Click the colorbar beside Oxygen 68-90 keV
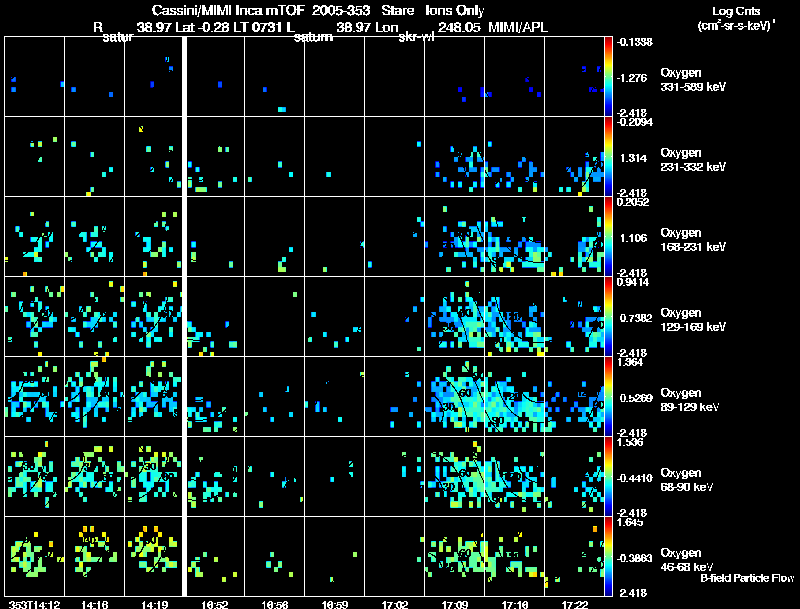Viewport: 800px width, 609px height. coord(608,477)
